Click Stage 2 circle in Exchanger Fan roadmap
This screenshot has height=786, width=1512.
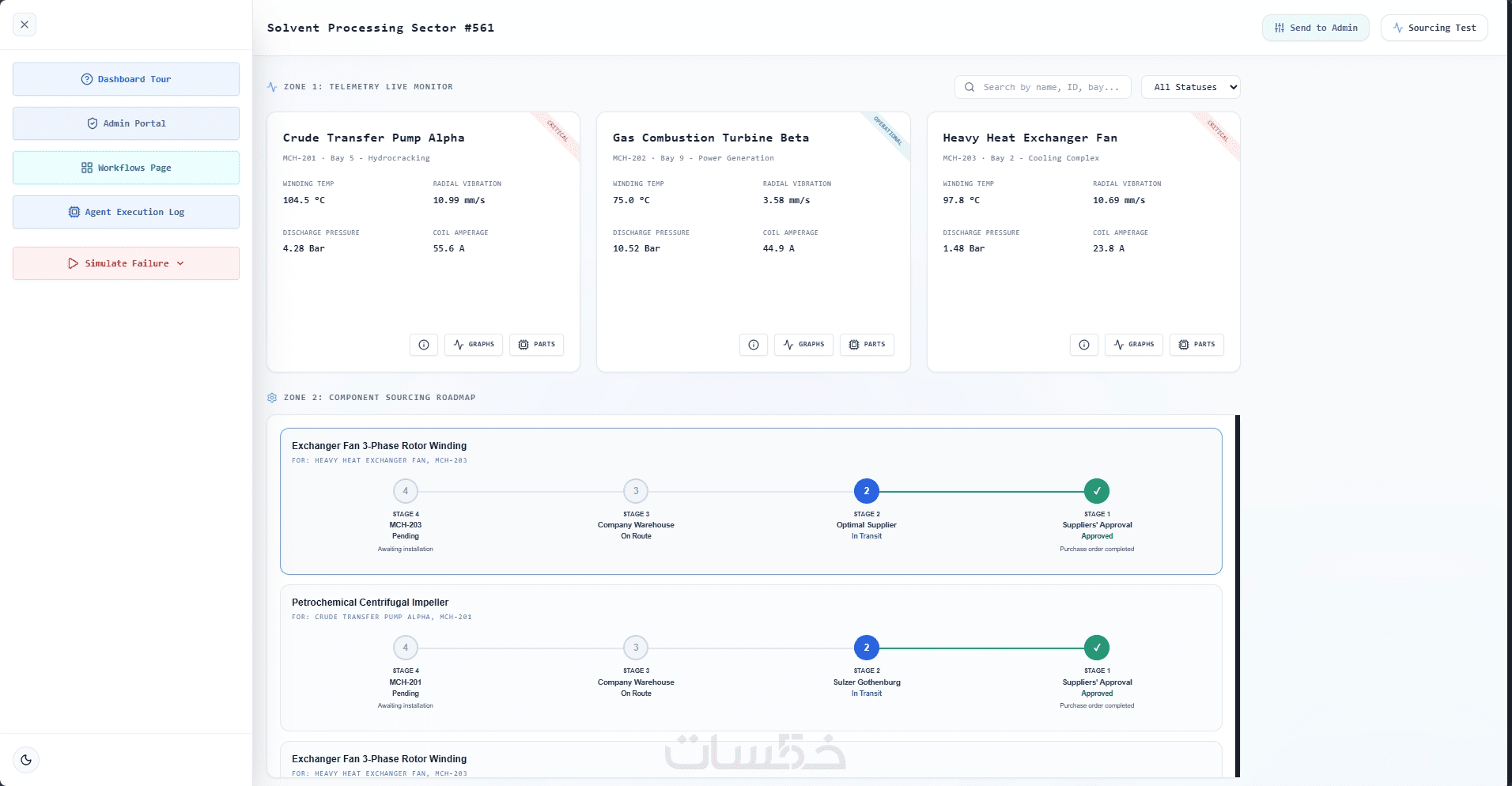tap(867, 491)
